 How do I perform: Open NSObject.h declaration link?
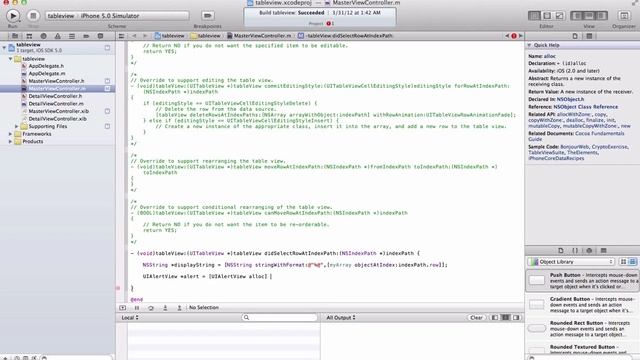point(570,99)
